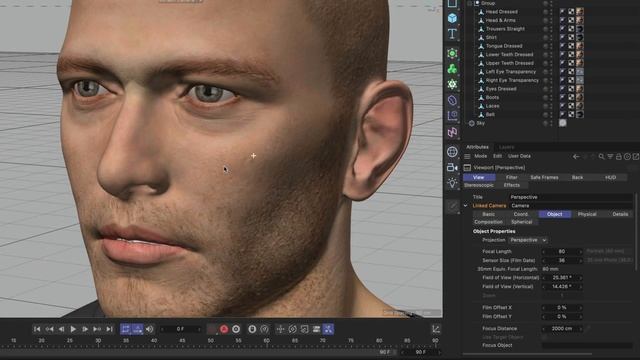Open the green Volume Builder gear icon
Image resolution: width=640 pixels, height=360 pixels.
(452, 84)
